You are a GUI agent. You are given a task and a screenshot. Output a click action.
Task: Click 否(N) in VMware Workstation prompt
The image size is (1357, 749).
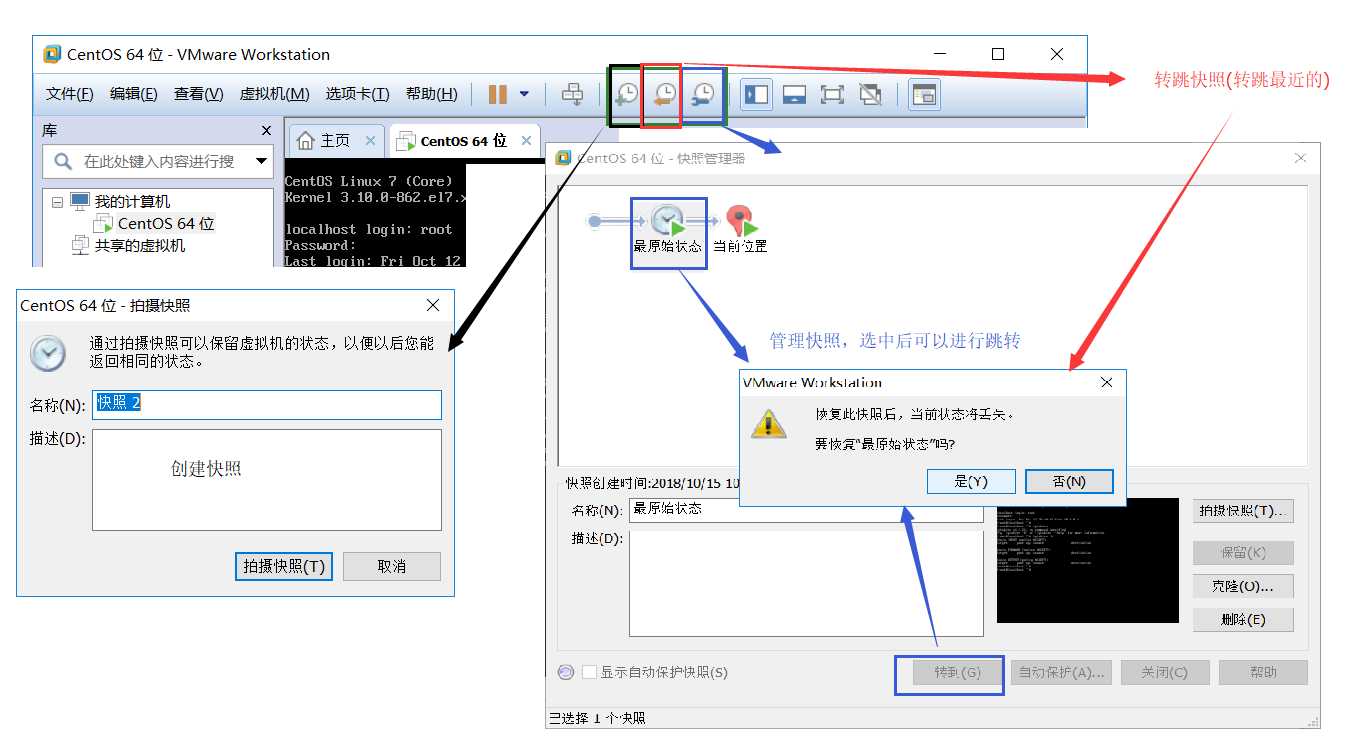(x=1069, y=481)
